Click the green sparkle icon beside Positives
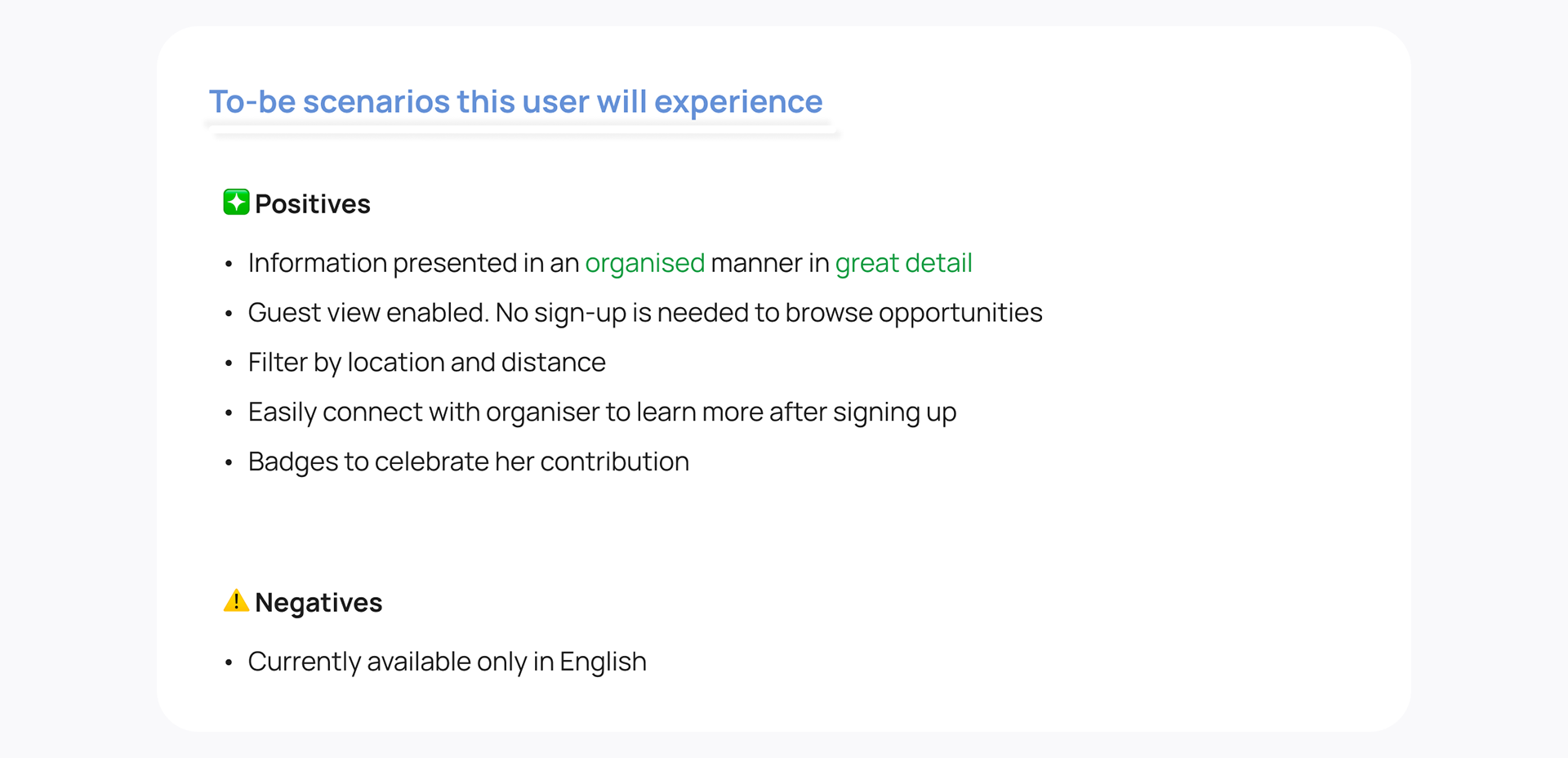This screenshot has width=1568, height=758. click(236, 202)
